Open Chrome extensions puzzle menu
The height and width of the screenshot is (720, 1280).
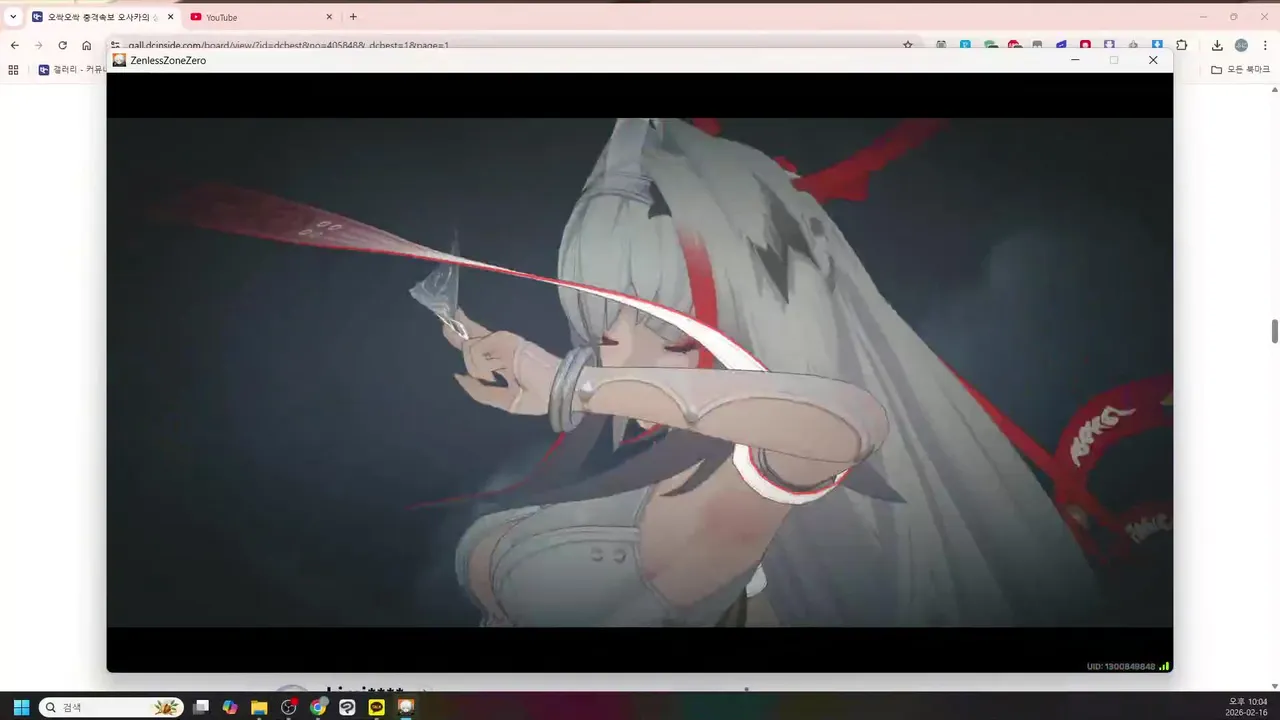1182,45
